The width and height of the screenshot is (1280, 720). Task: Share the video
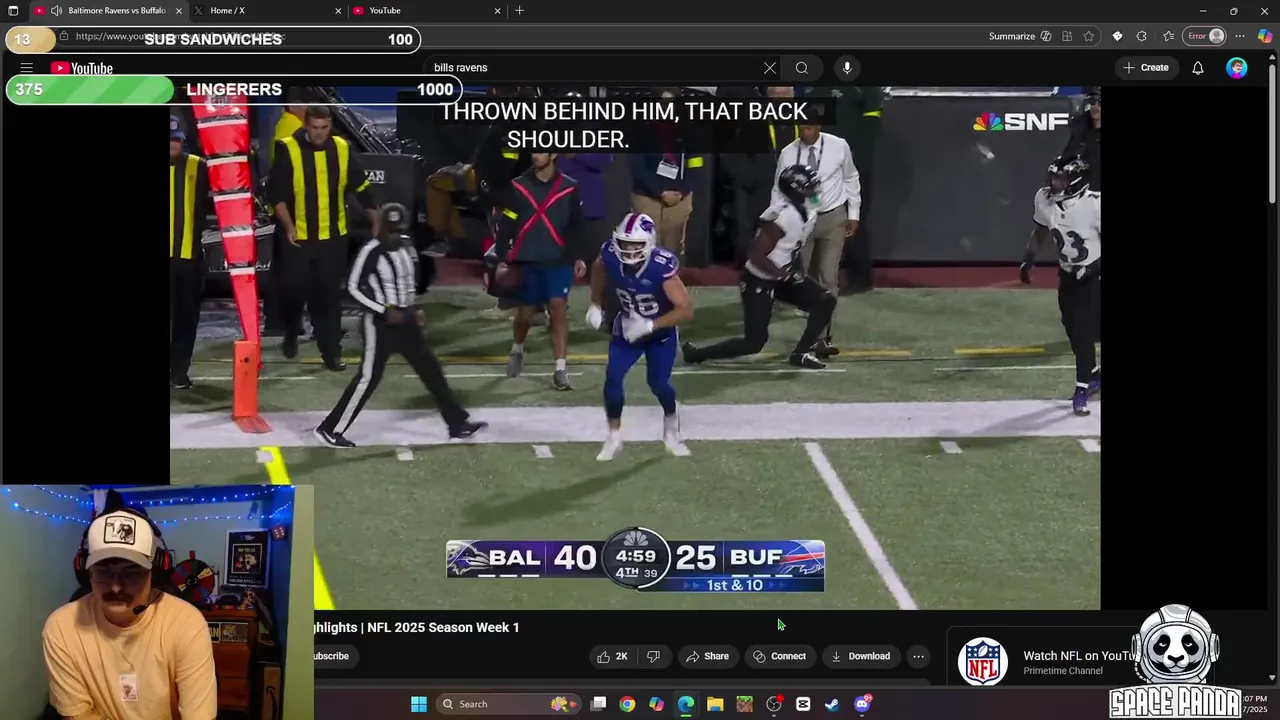(x=707, y=656)
